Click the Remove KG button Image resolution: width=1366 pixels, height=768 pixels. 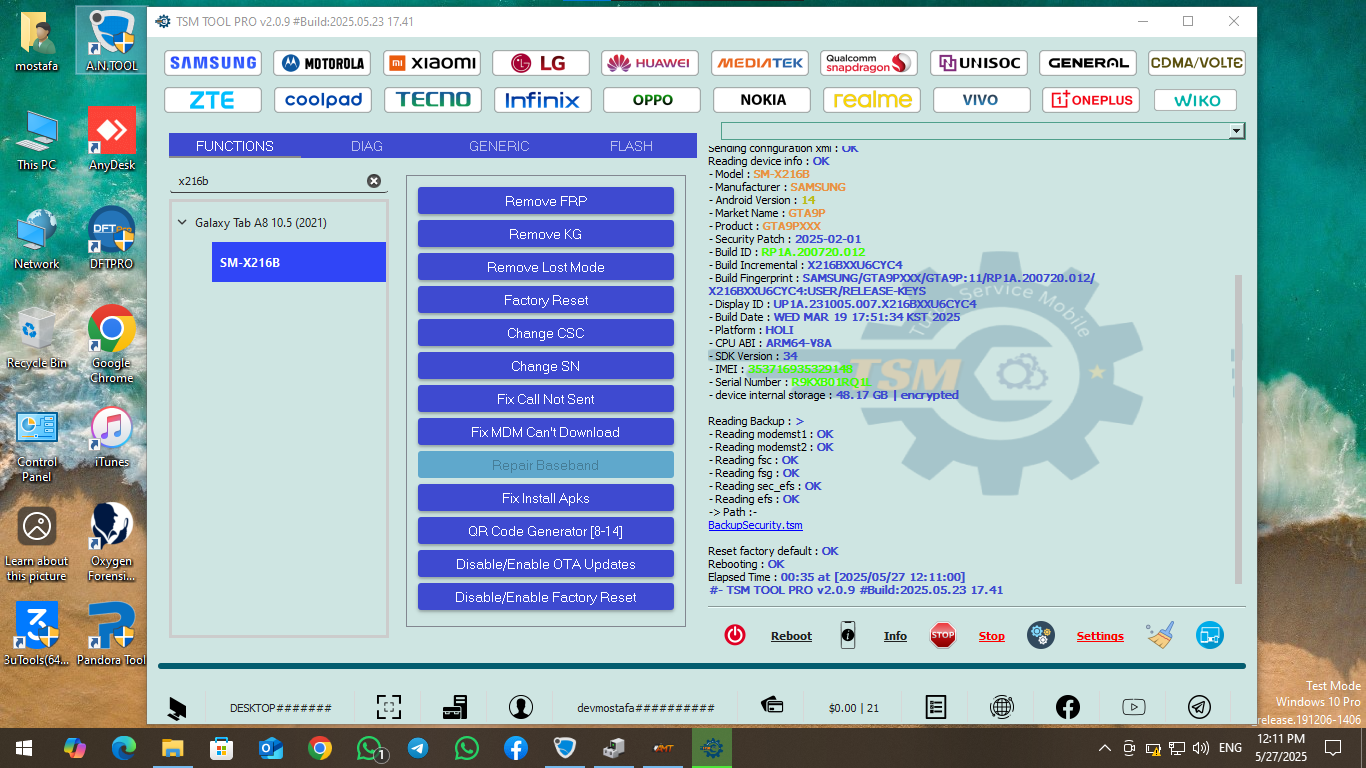(546, 234)
